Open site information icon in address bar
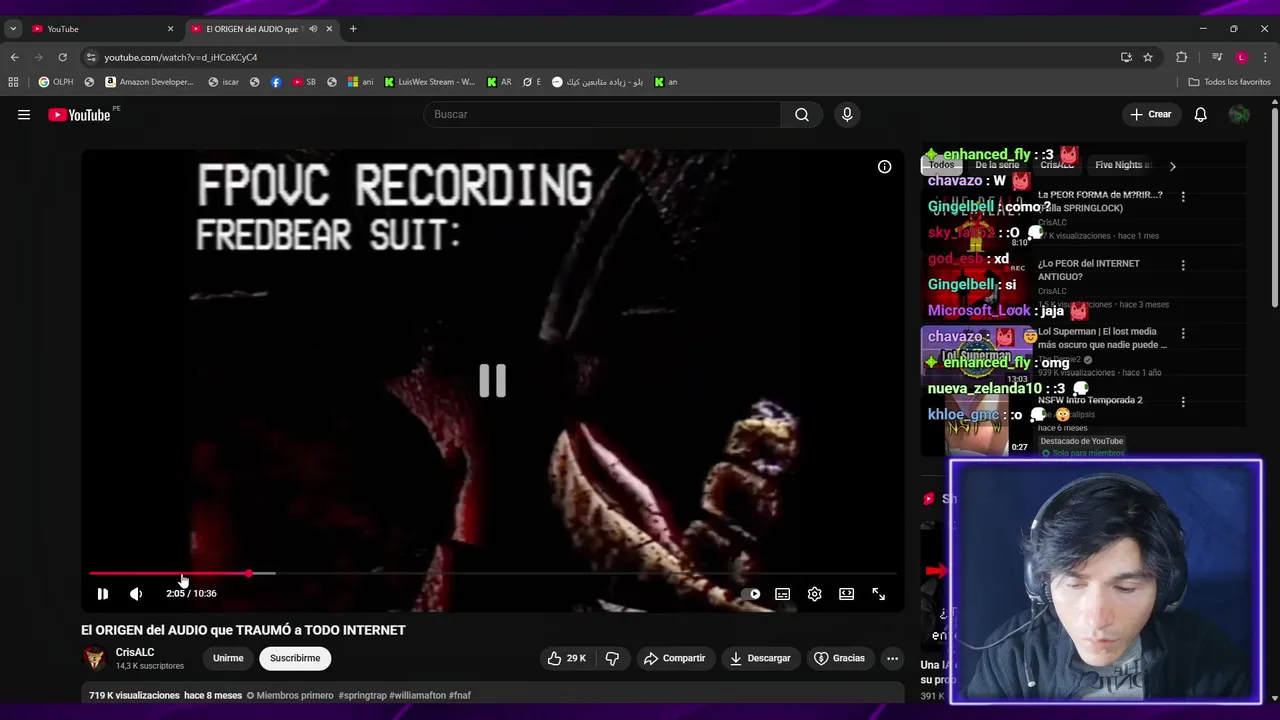The width and height of the screenshot is (1280, 720). [x=91, y=57]
